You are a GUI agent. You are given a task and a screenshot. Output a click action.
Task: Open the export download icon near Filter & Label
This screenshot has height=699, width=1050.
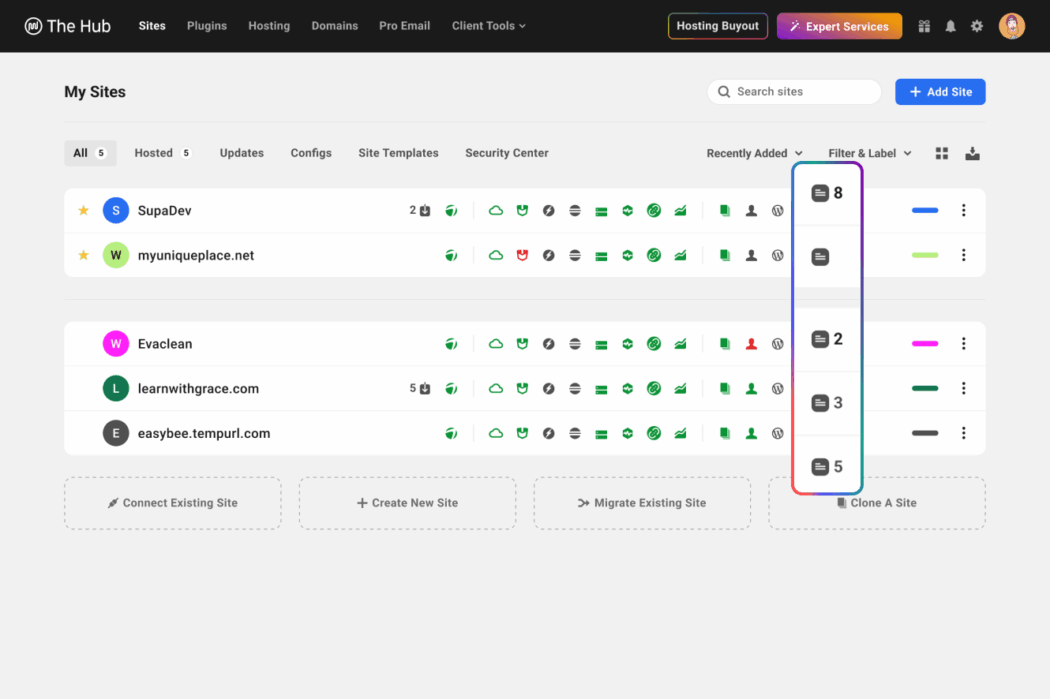972,153
